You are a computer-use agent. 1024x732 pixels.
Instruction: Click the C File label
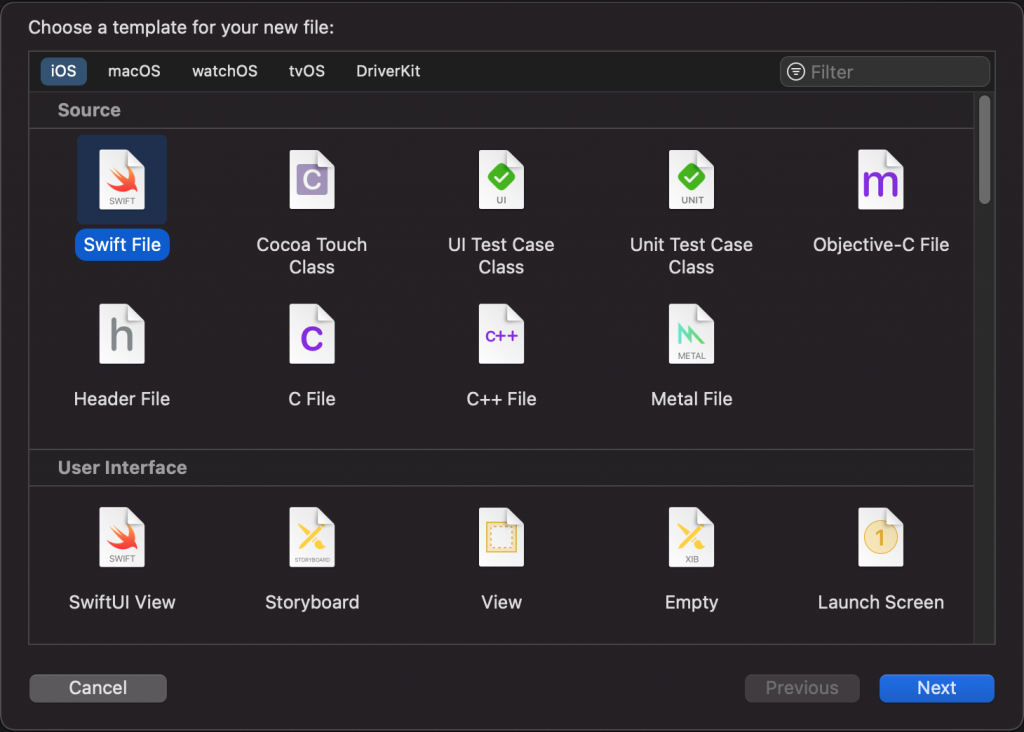point(312,398)
